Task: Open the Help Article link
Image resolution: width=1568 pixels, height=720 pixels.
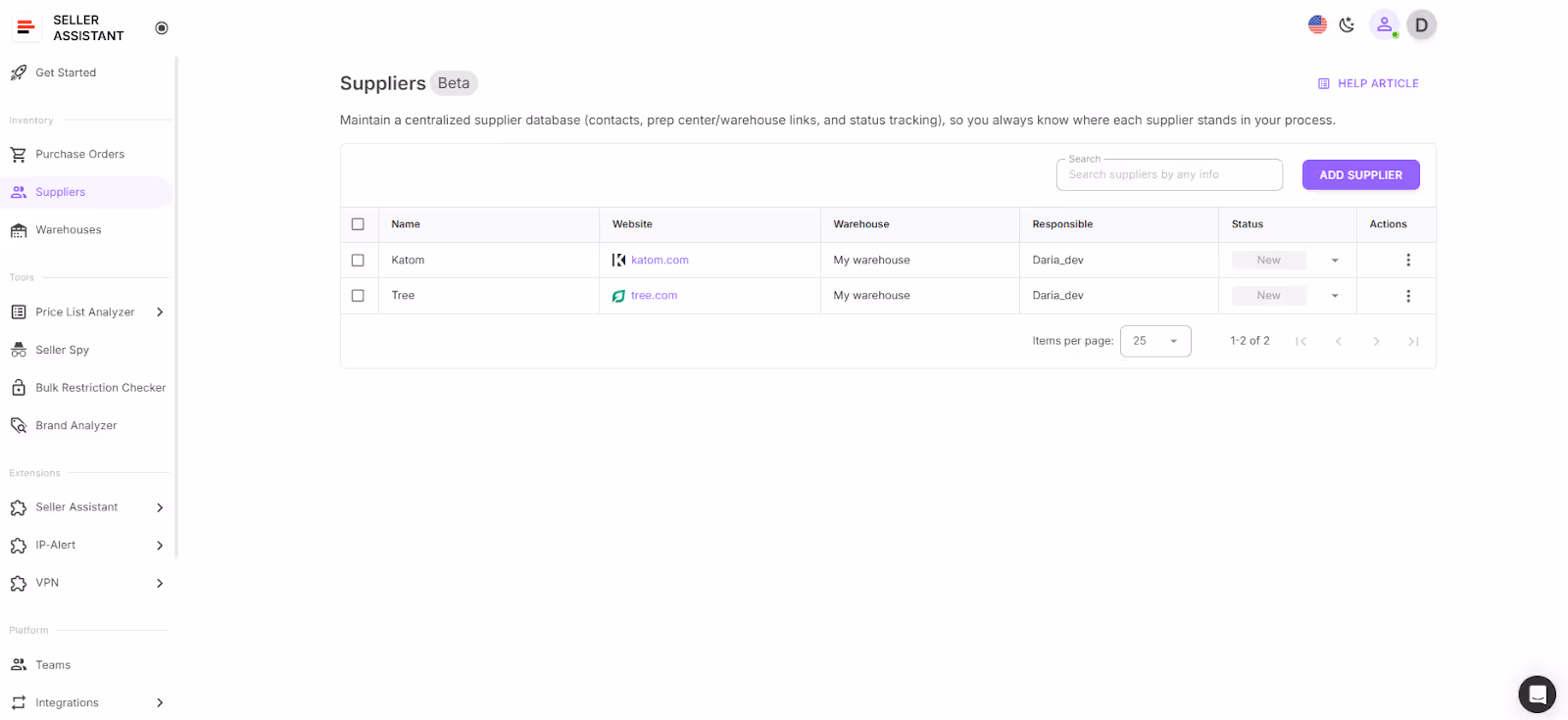Action: pyautogui.click(x=1368, y=83)
